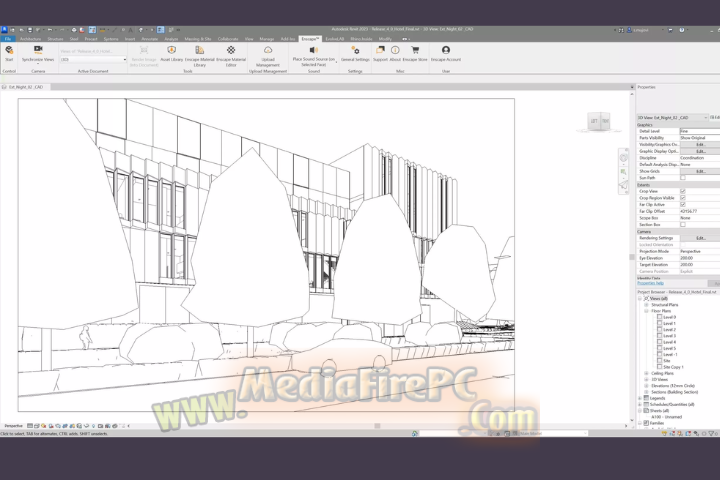Open the Enscape Store cart icon
The image size is (720, 480).
(415, 50)
